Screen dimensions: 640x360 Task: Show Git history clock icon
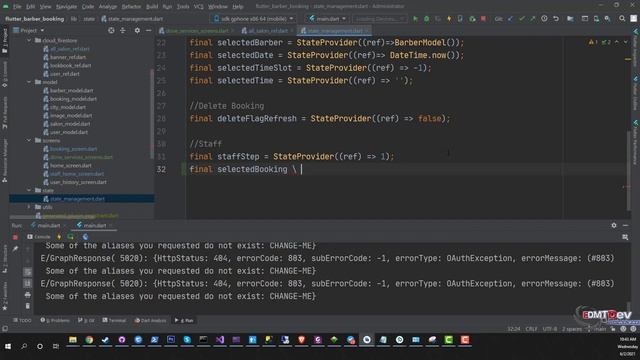point(544,19)
